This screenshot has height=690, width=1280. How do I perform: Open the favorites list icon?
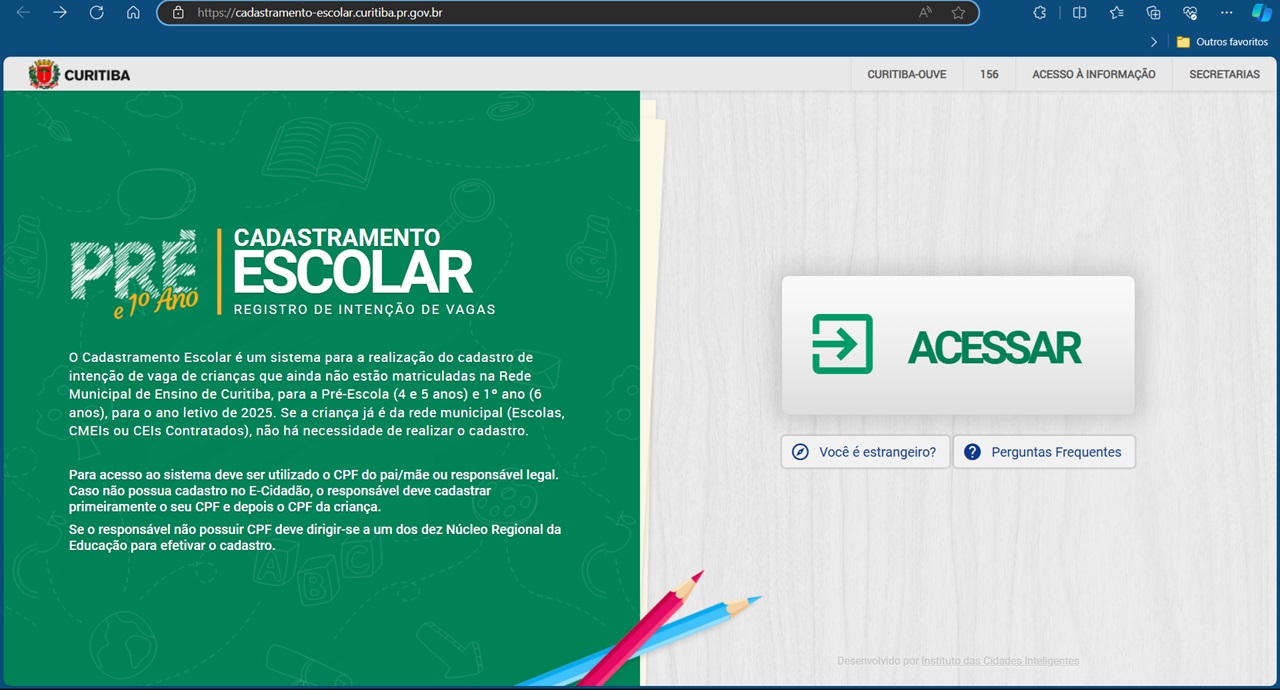tap(1116, 13)
